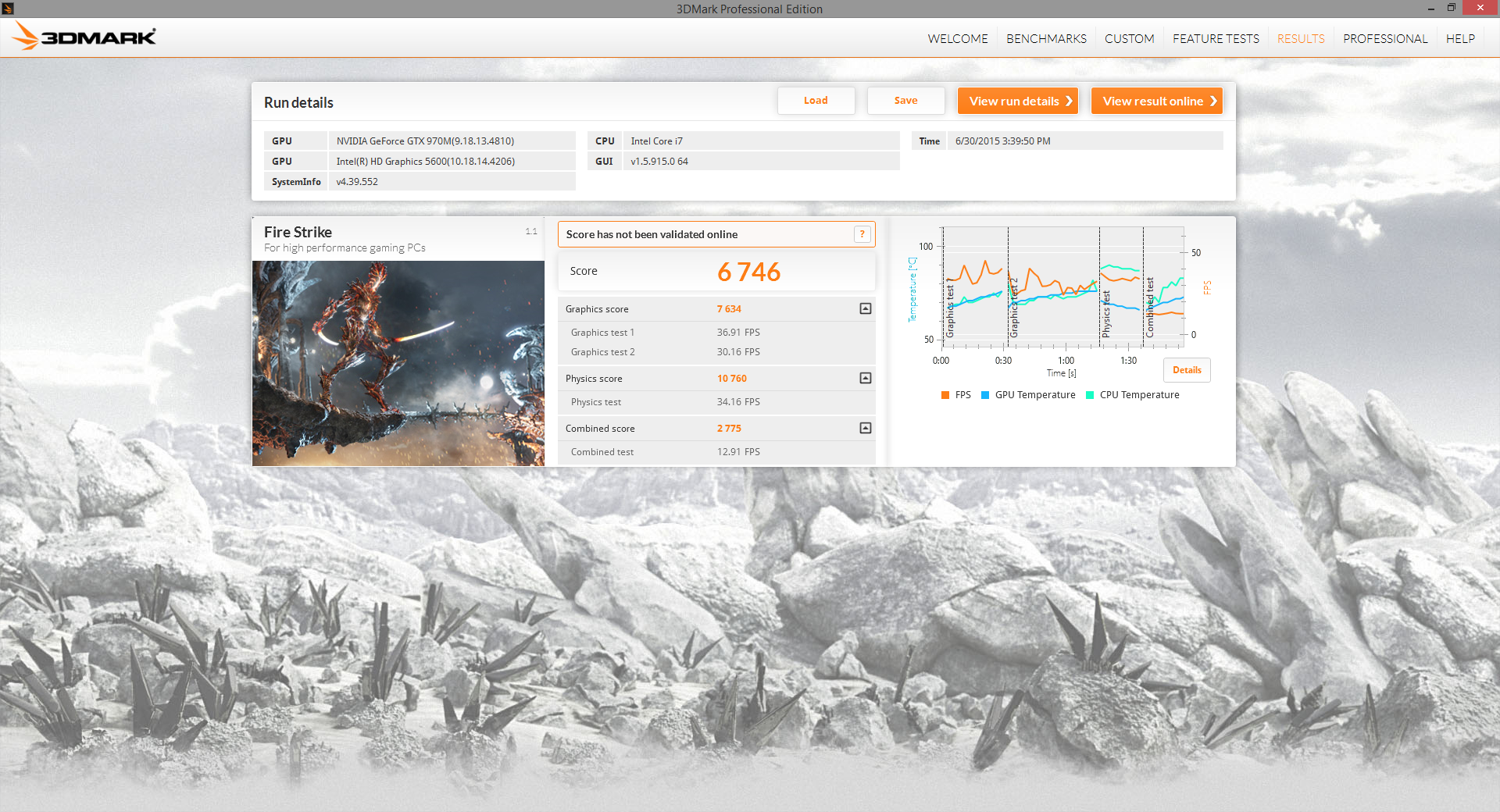The image size is (1500, 812).
Task: Open the Help tab
Action: pyautogui.click(x=1460, y=38)
